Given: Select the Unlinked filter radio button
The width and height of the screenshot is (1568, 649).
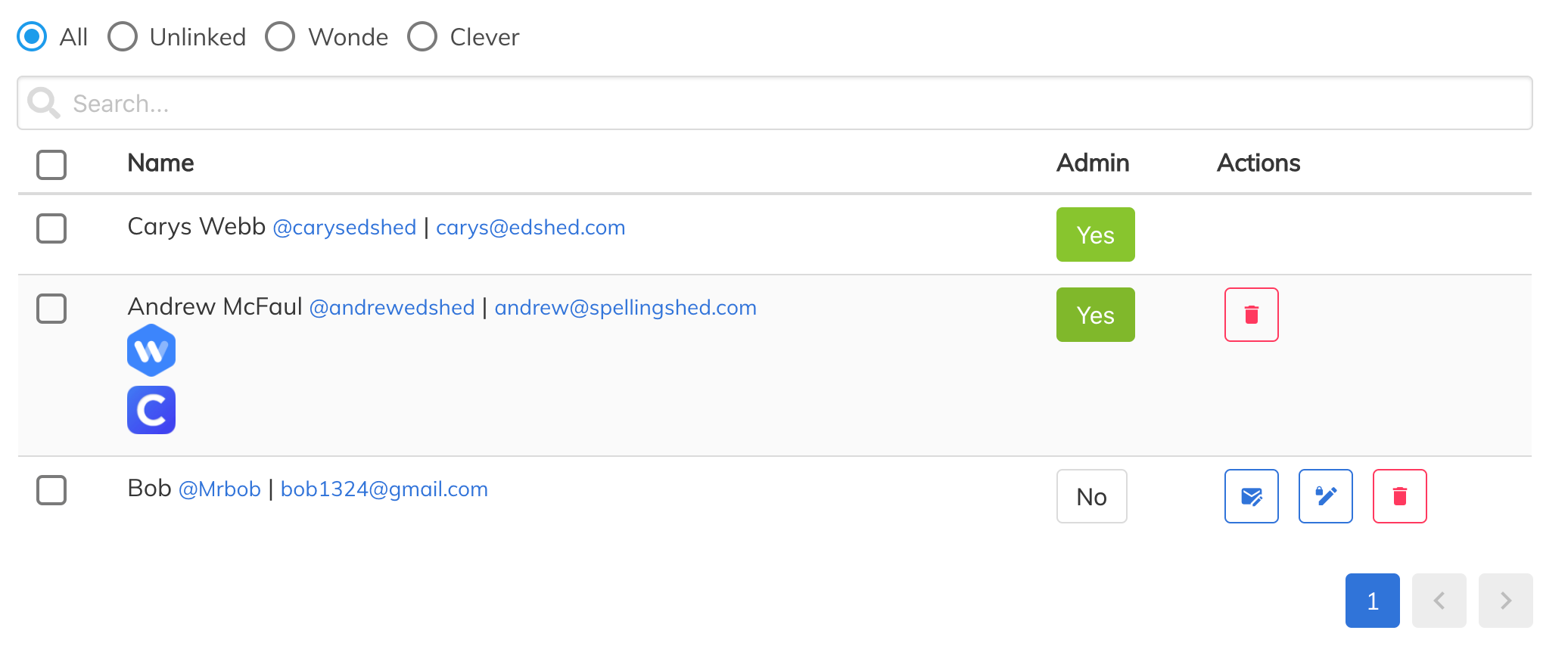Looking at the screenshot, I should tap(123, 36).
